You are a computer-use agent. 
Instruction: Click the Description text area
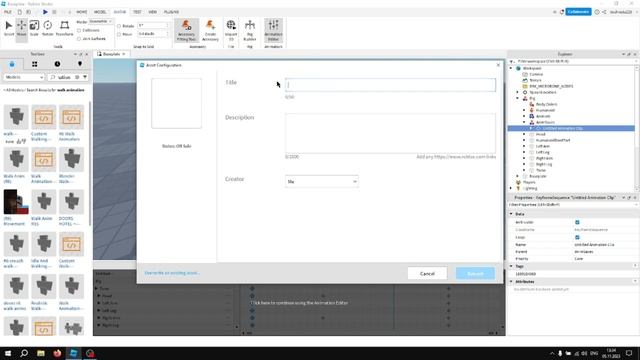[390, 133]
